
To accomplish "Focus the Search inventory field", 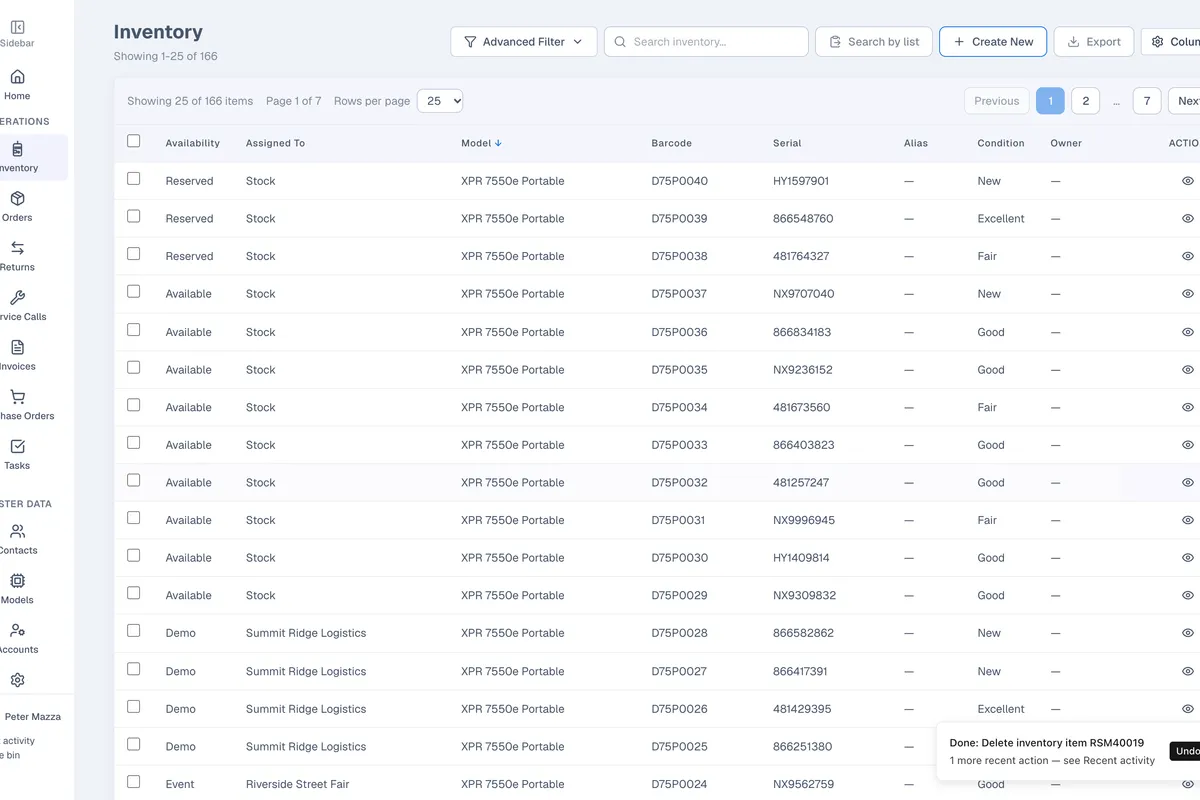I will [706, 42].
